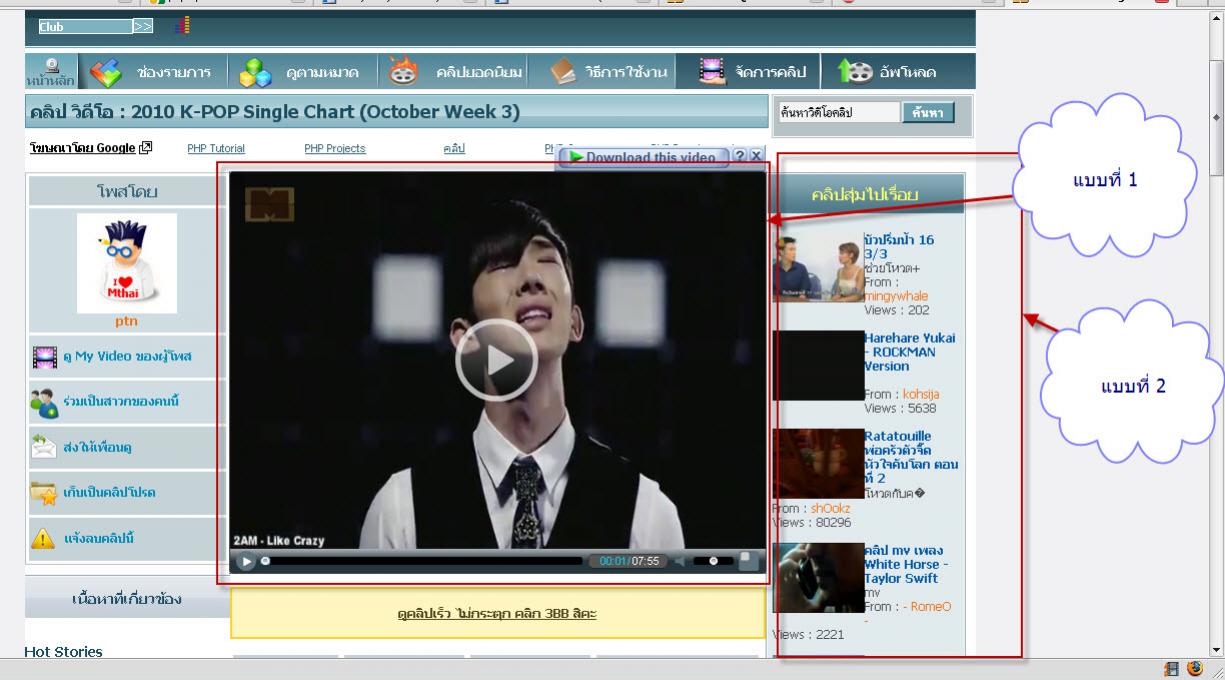Open the หน้าหลัก home icon
The width and height of the screenshot is (1225, 680).
pos(50,70)
